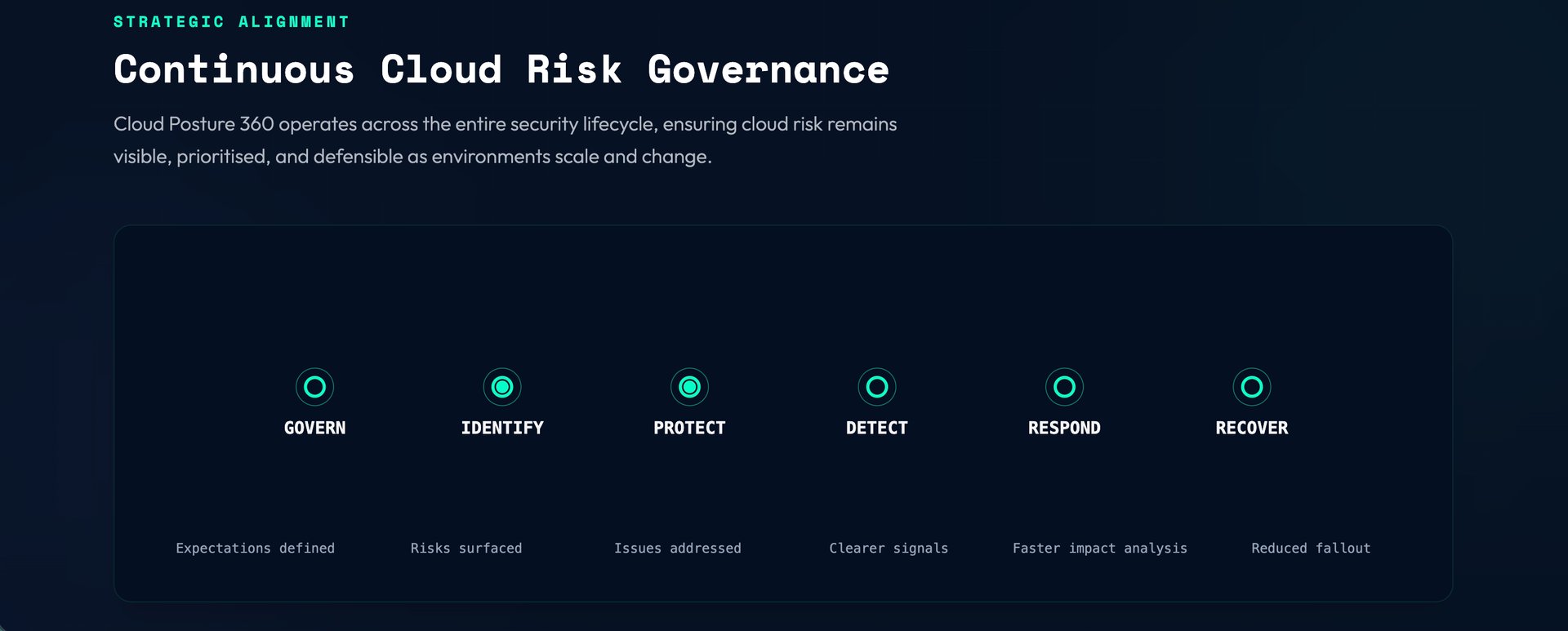Select the RECOVER stage label
Viewport: 1568px width, 631px height.
pos(1252,428)
